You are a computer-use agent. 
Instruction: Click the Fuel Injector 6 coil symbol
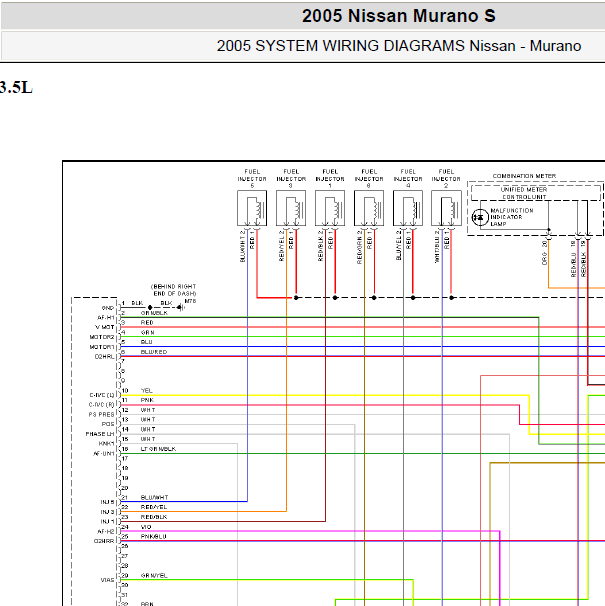tap(369, 208)
